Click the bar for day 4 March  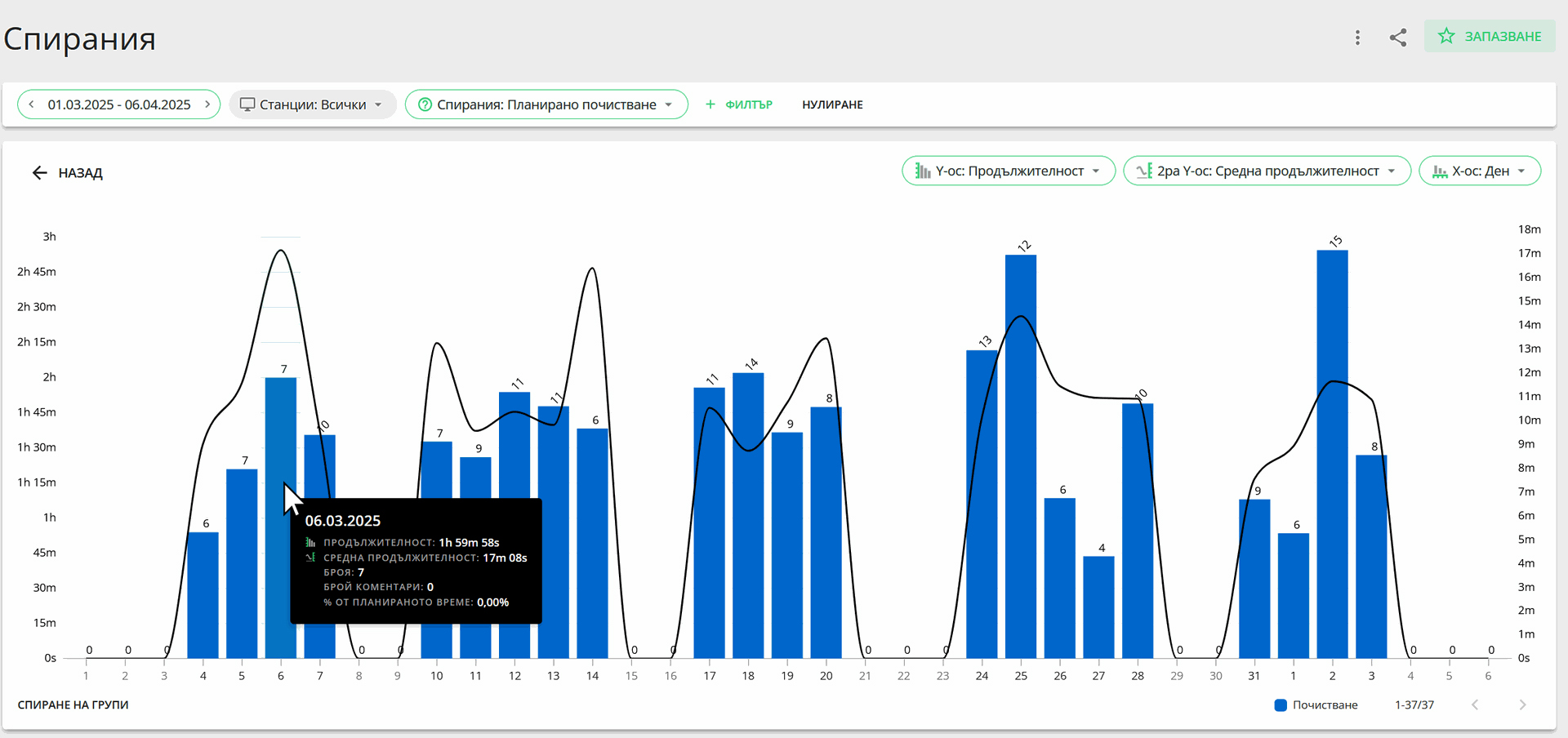(203, 595)
